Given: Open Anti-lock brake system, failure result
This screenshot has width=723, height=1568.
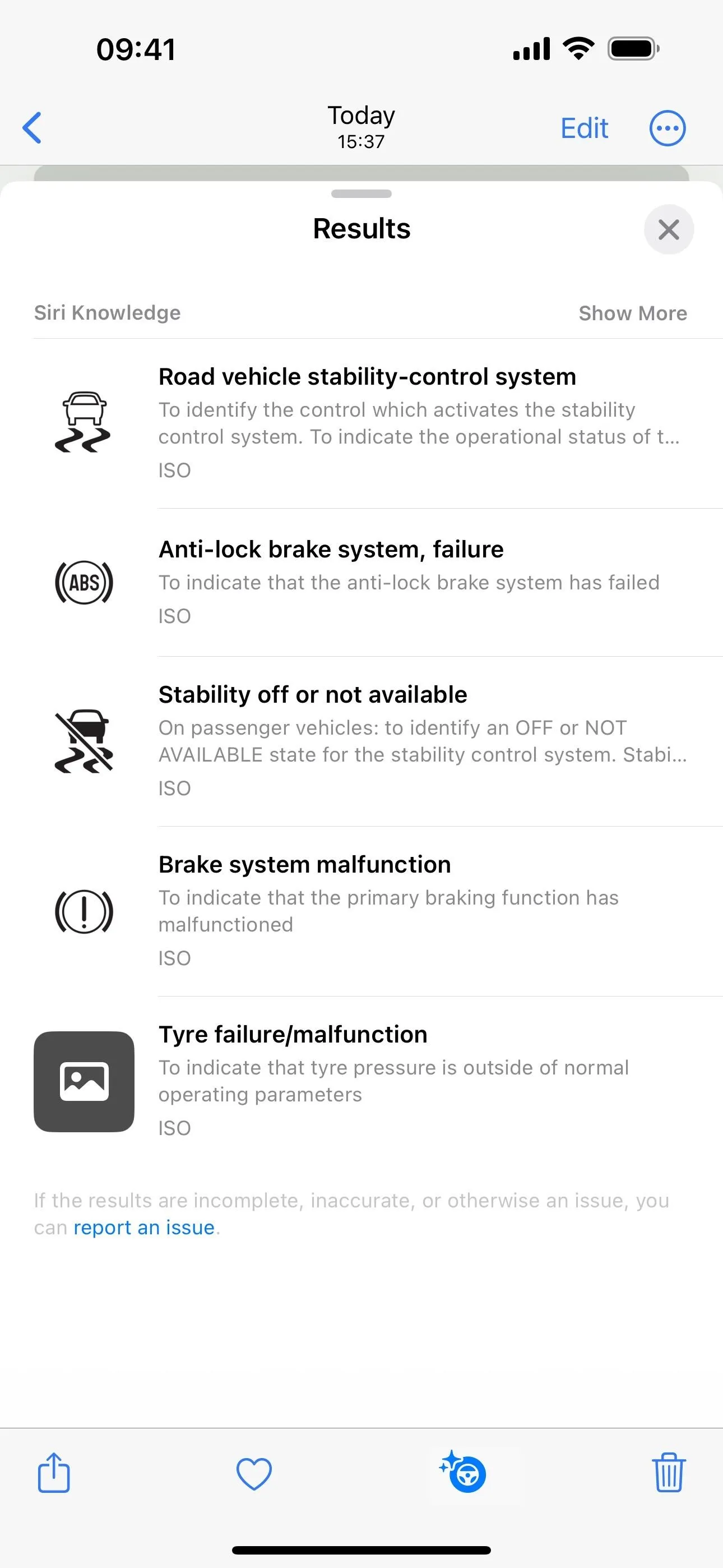Looking at the screenshot, I should coord(378,583).
